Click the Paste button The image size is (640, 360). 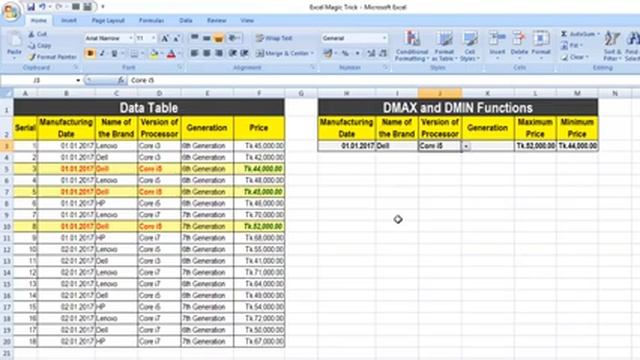pyautogui.click(x=14, y=45)
